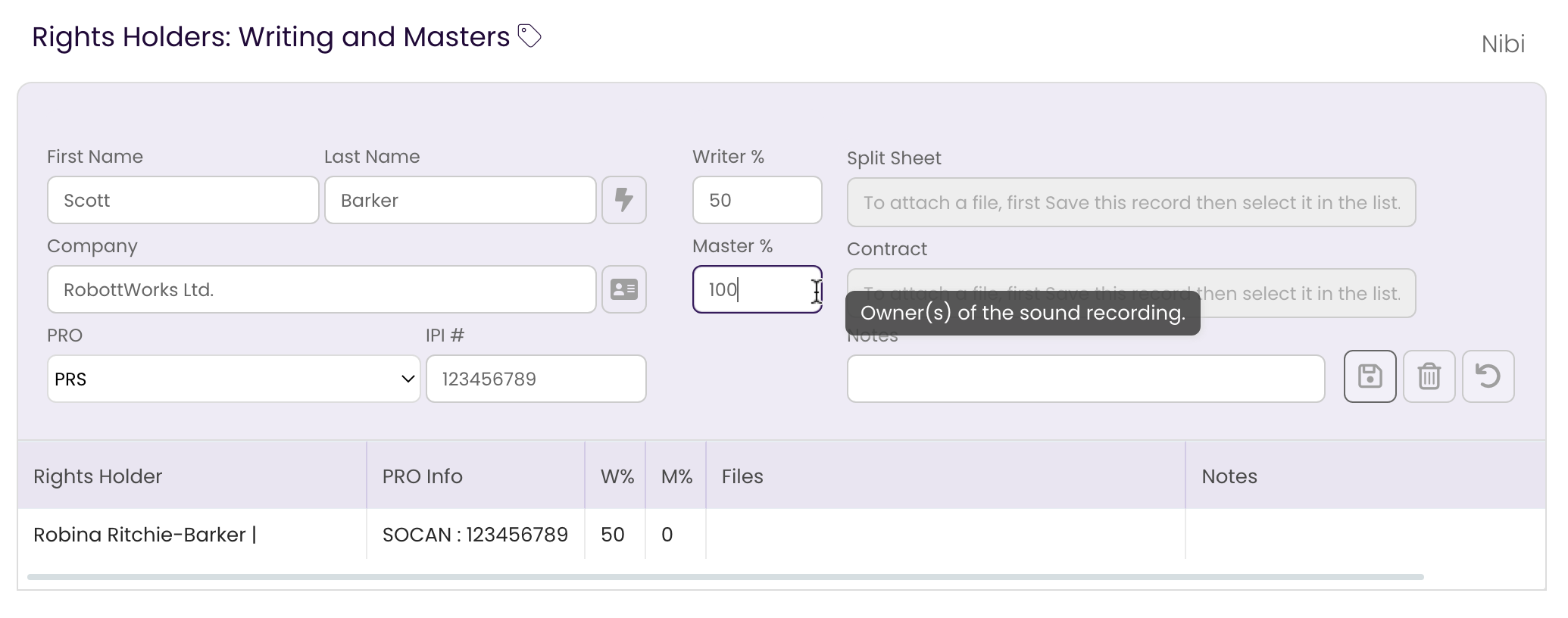Focus the IPI # input field
1568x618 pixels.
[x=536, y=379]
